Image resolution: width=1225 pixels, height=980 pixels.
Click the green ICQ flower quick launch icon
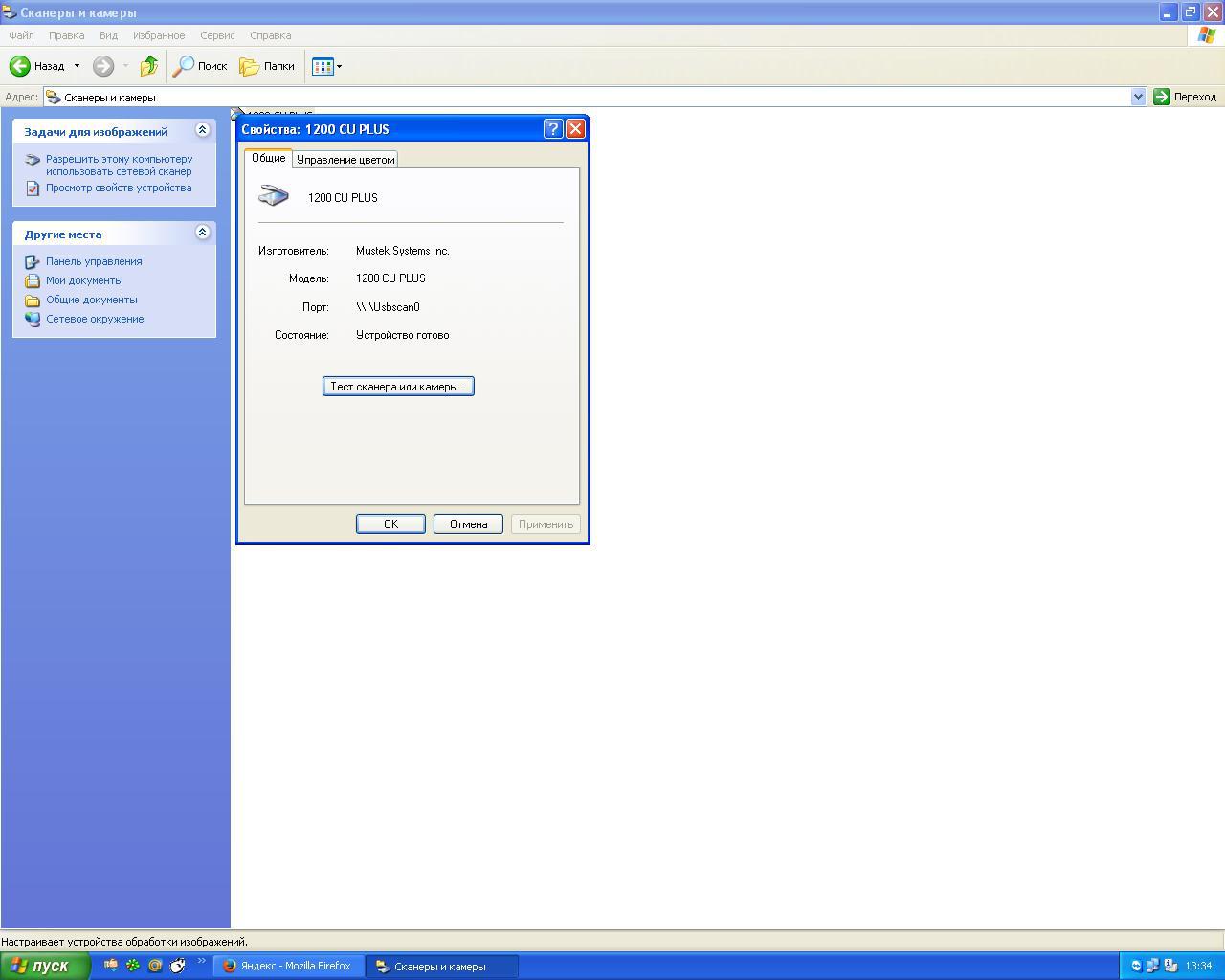[133, 966]
